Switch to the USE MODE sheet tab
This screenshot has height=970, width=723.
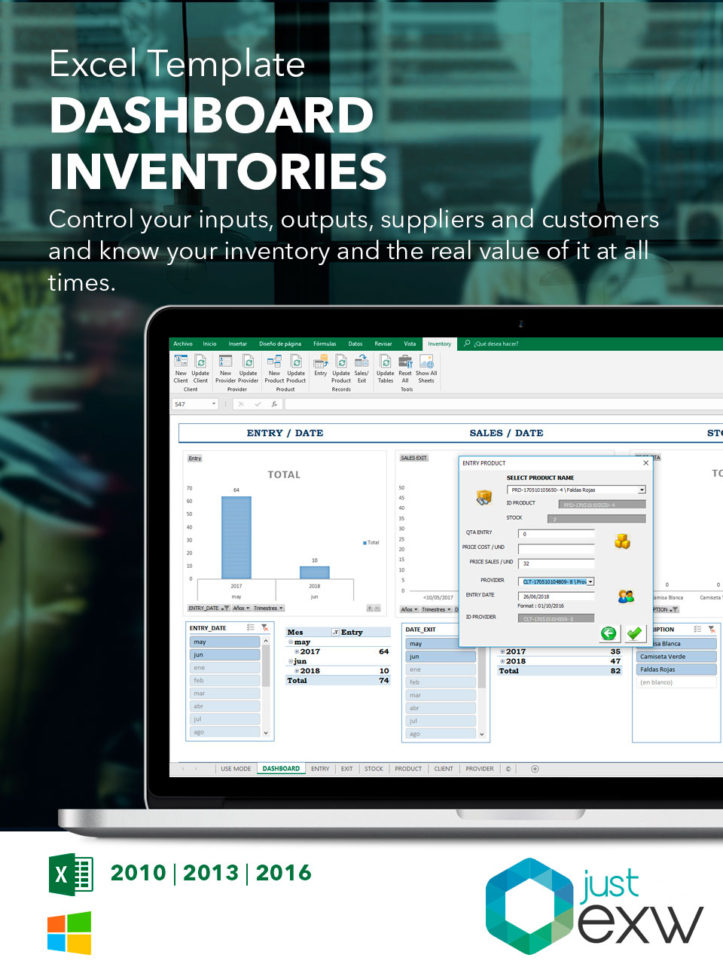(x=236, y=769)
